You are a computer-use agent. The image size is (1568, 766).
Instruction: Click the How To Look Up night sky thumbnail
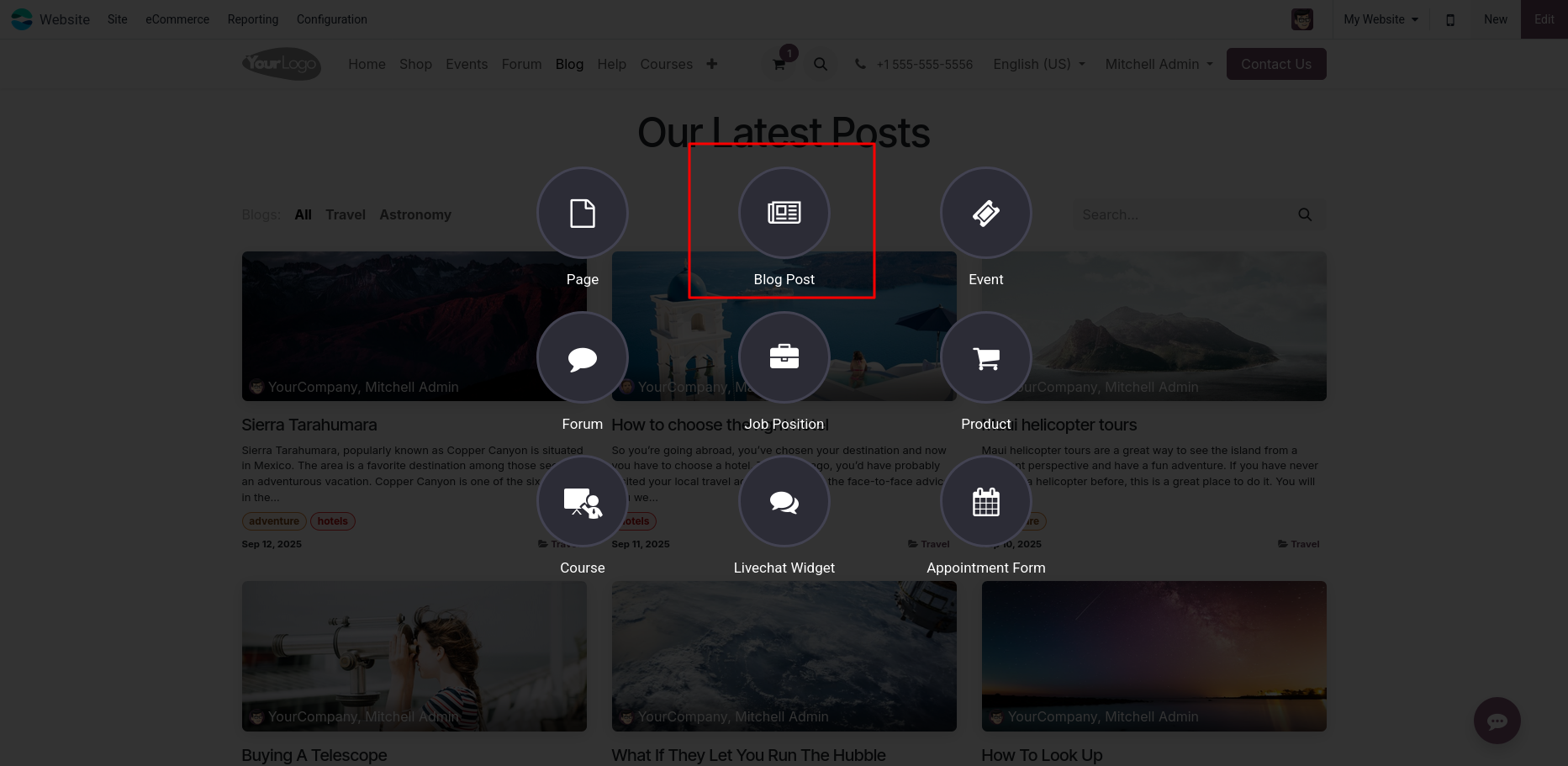point(1154,656)
